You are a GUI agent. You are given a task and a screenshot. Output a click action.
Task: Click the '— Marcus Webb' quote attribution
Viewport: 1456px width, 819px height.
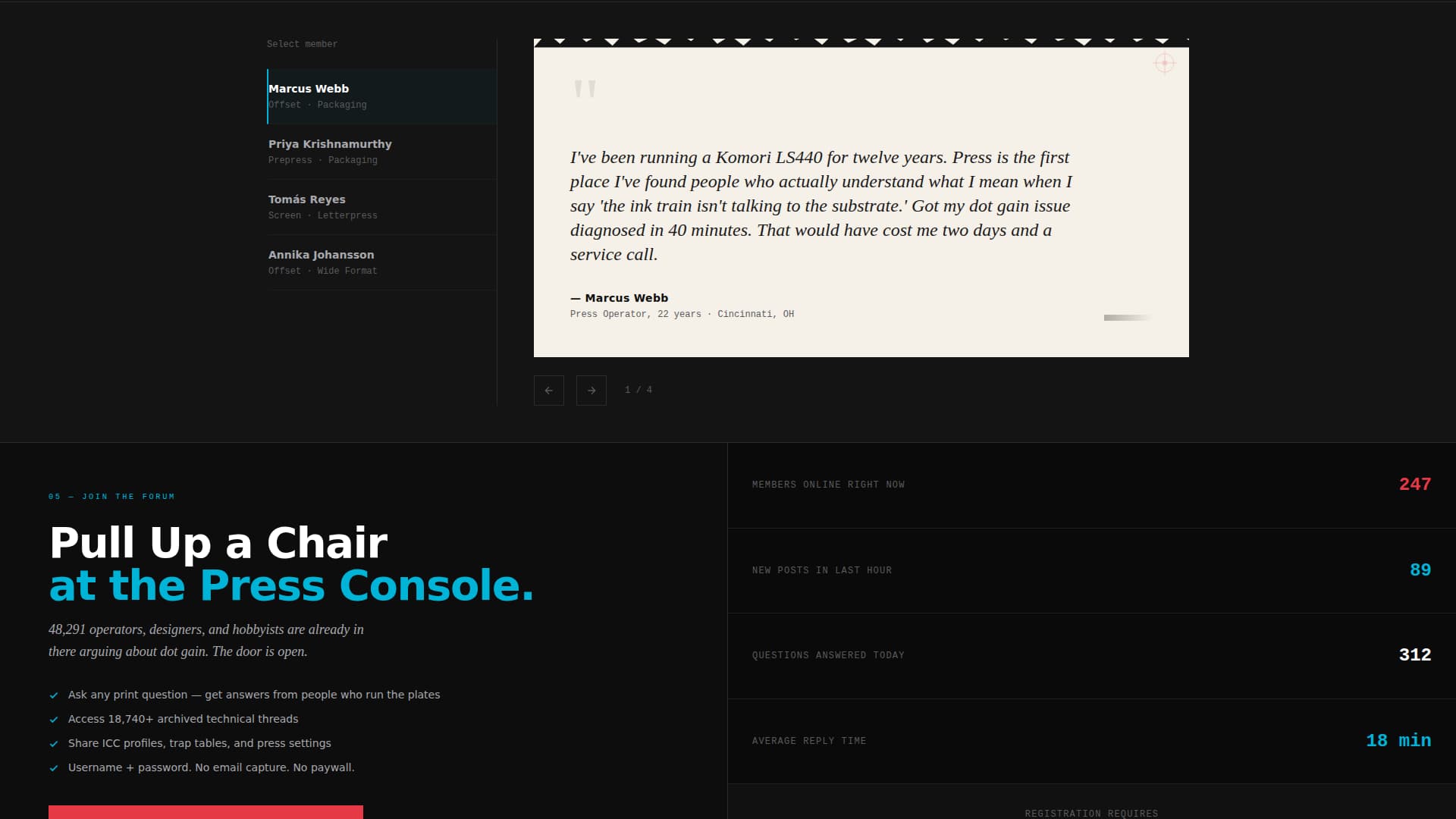pos(619,298)
